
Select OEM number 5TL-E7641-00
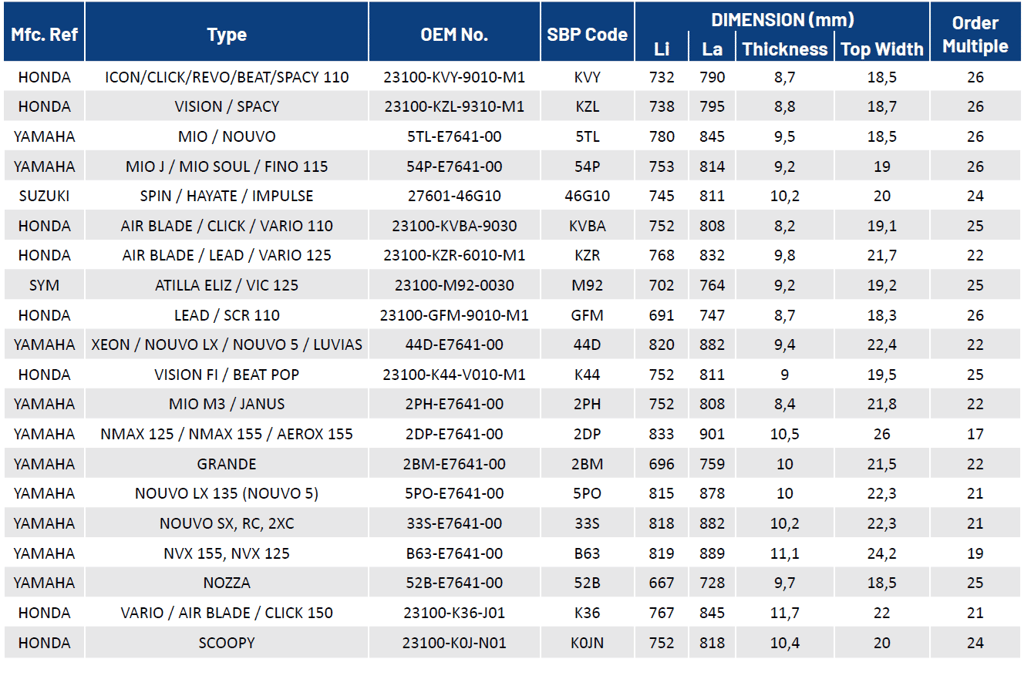coord(454,136)
